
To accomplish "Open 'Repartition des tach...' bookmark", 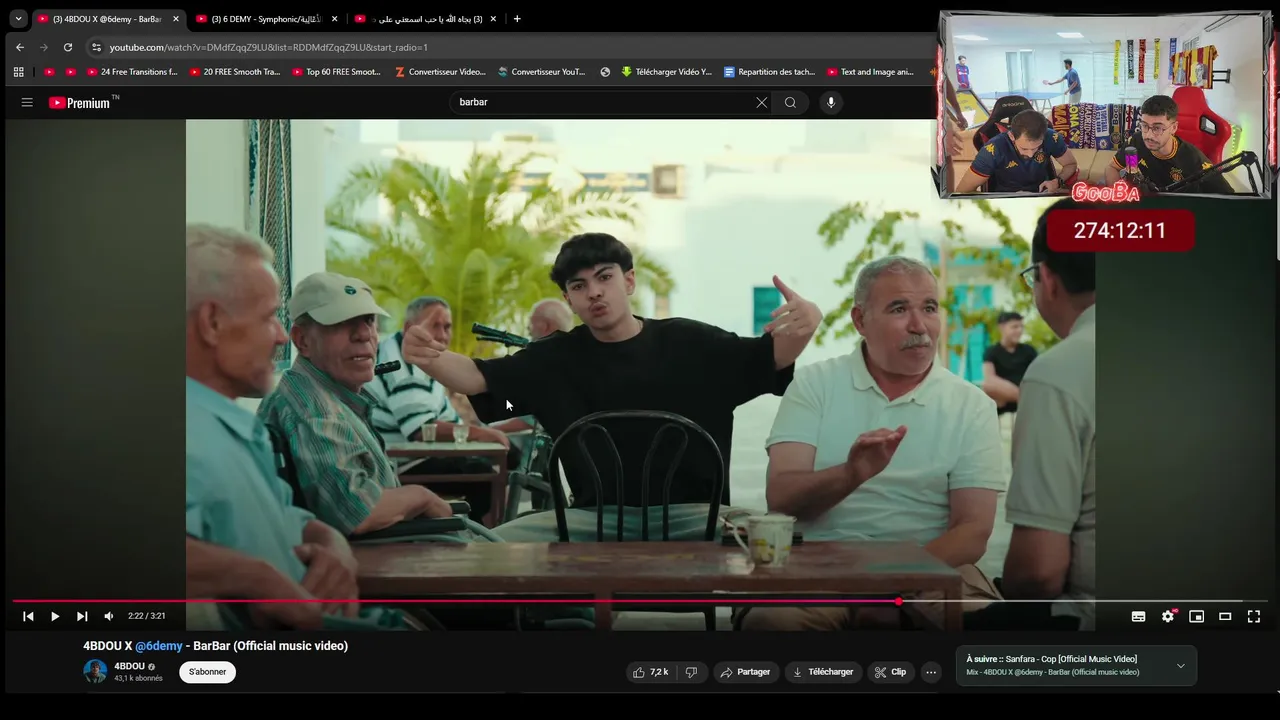I will (770, 72).
